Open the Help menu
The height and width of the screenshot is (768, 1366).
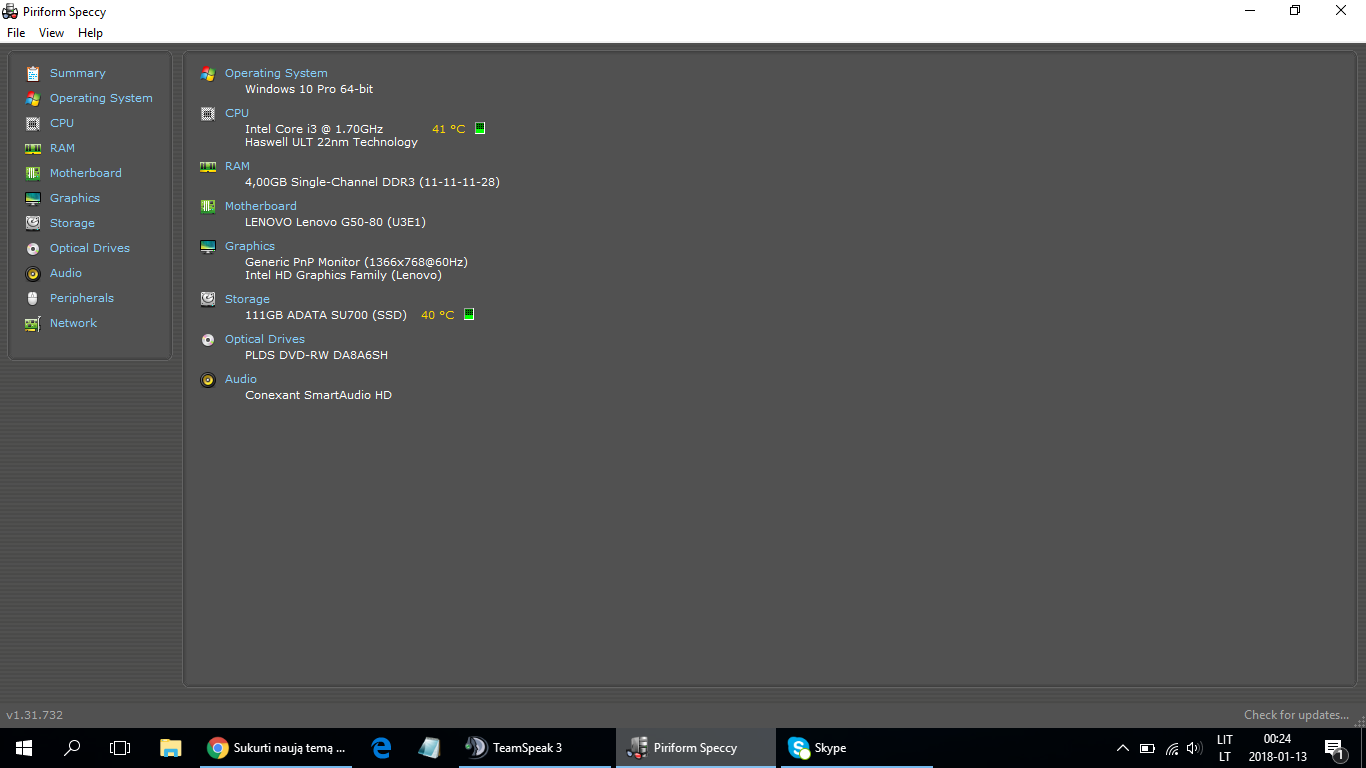pos(90,33)
